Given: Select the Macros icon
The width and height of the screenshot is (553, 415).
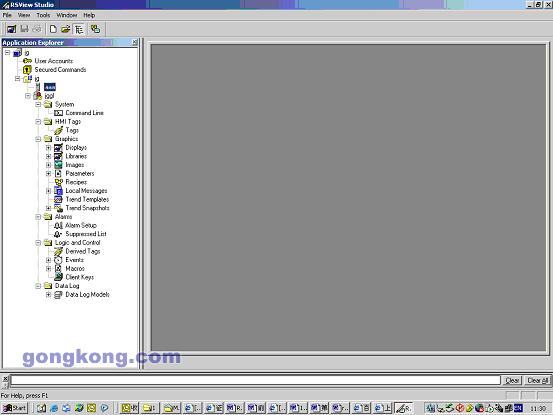Looking at the screenshot, I should pyautogui.click(x=59, y=269).
